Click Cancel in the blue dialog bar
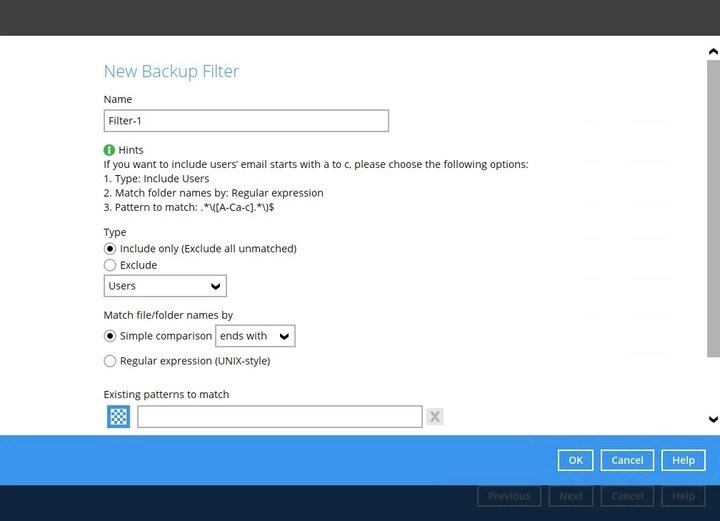The image size is (720, 521). tap(627, 460)
